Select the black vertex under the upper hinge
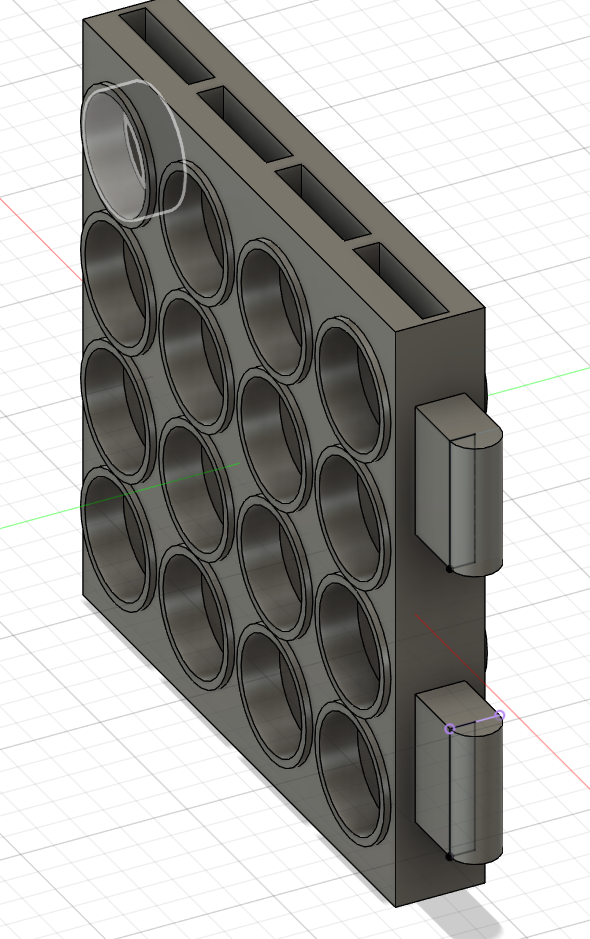This screenshot has width=590, height=939. coord(449,569)
